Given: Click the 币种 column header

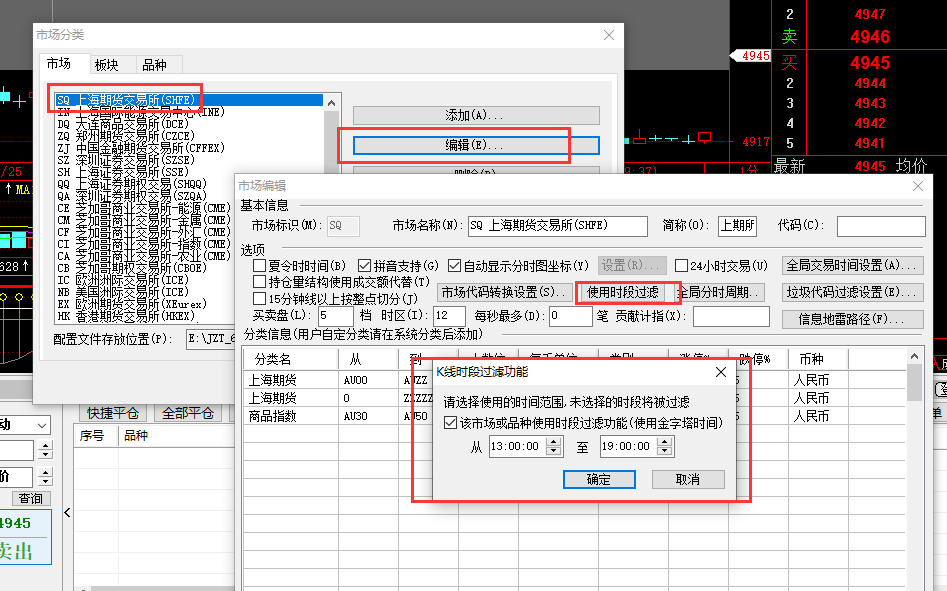Looking at the screenshot, I should (x=818, y=360).
